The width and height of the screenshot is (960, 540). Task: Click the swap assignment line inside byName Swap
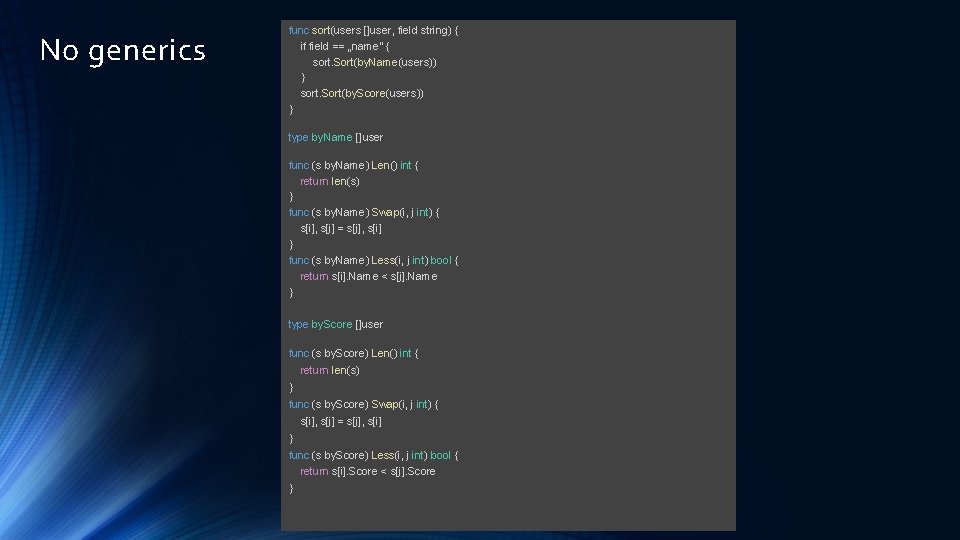coord(341,228)
